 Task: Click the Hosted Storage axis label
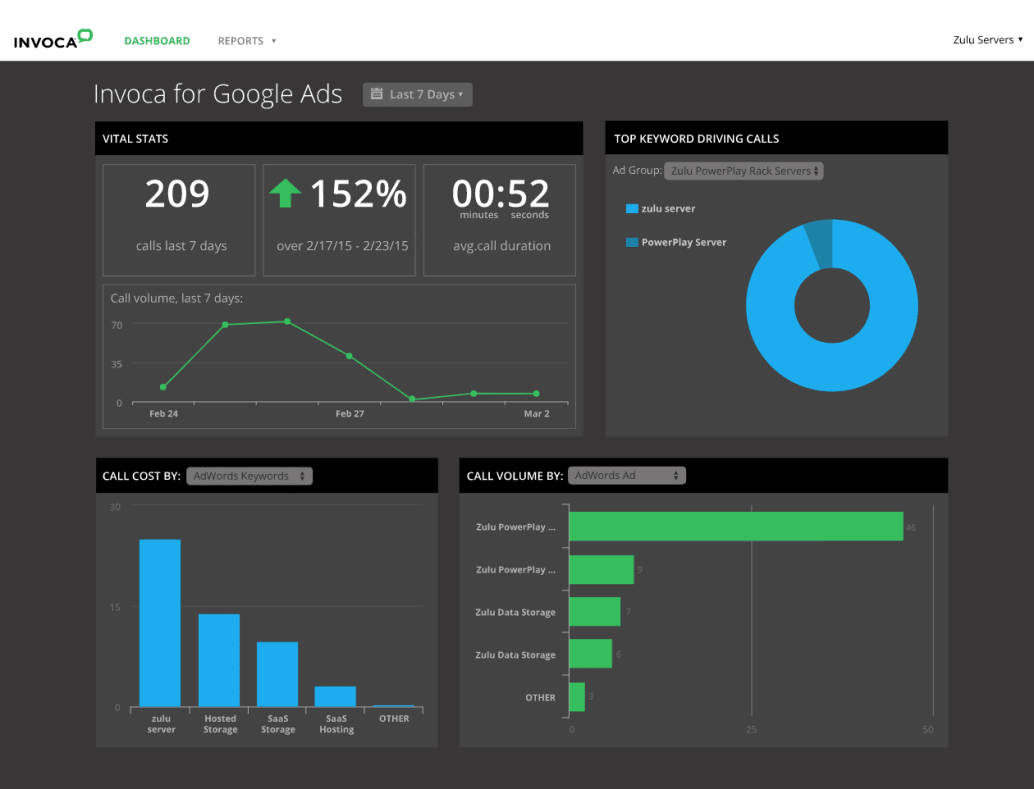click(220, 724)
